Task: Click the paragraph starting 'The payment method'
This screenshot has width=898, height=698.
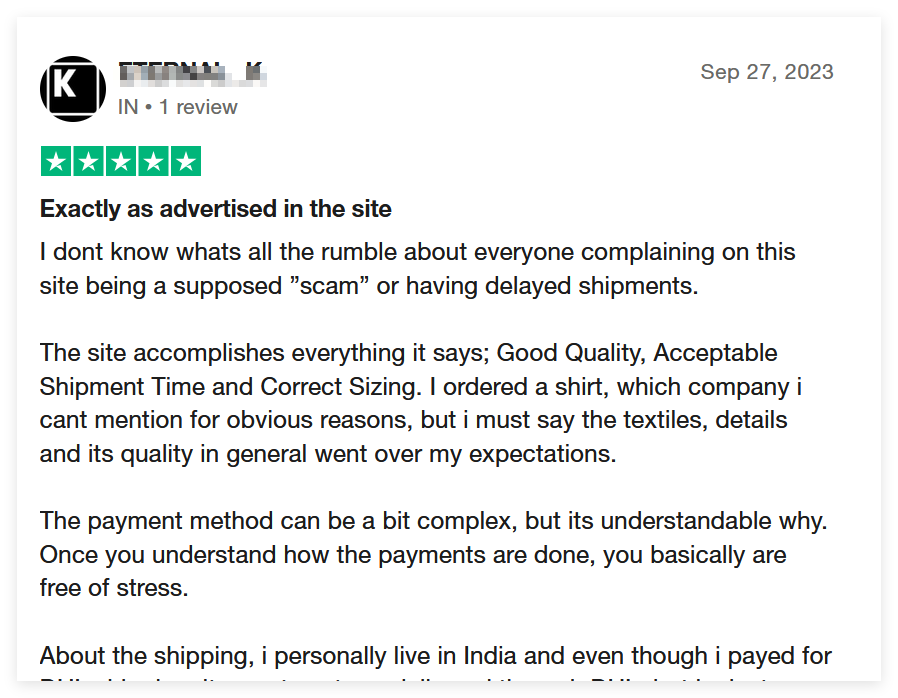Action: (x=434, y=555)
